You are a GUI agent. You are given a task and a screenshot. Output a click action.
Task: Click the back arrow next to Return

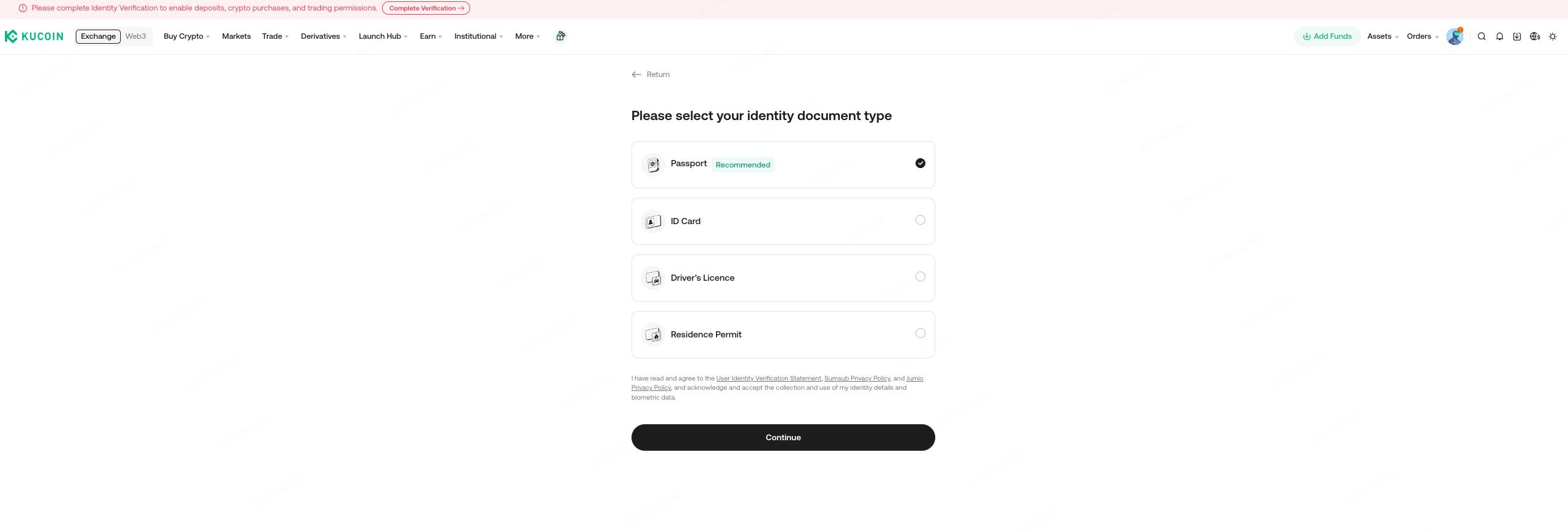point(636,75)
